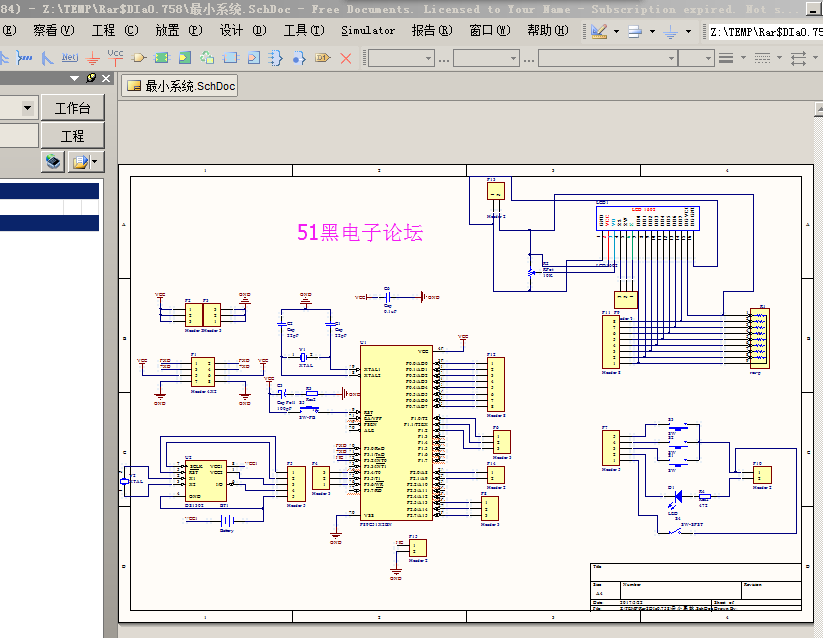Image resolution: width=823 pixels, height=638 pixels.
Task: Click the chip icon in left panel
Action: pos(53,161)
